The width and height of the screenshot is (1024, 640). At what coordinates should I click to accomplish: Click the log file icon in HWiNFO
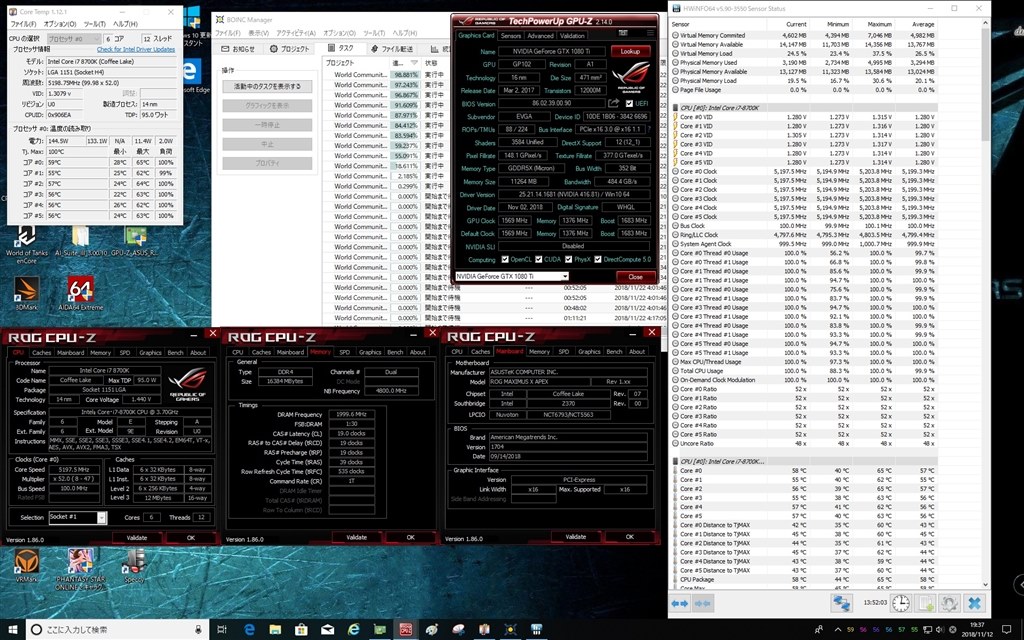(x=926, y=603)
